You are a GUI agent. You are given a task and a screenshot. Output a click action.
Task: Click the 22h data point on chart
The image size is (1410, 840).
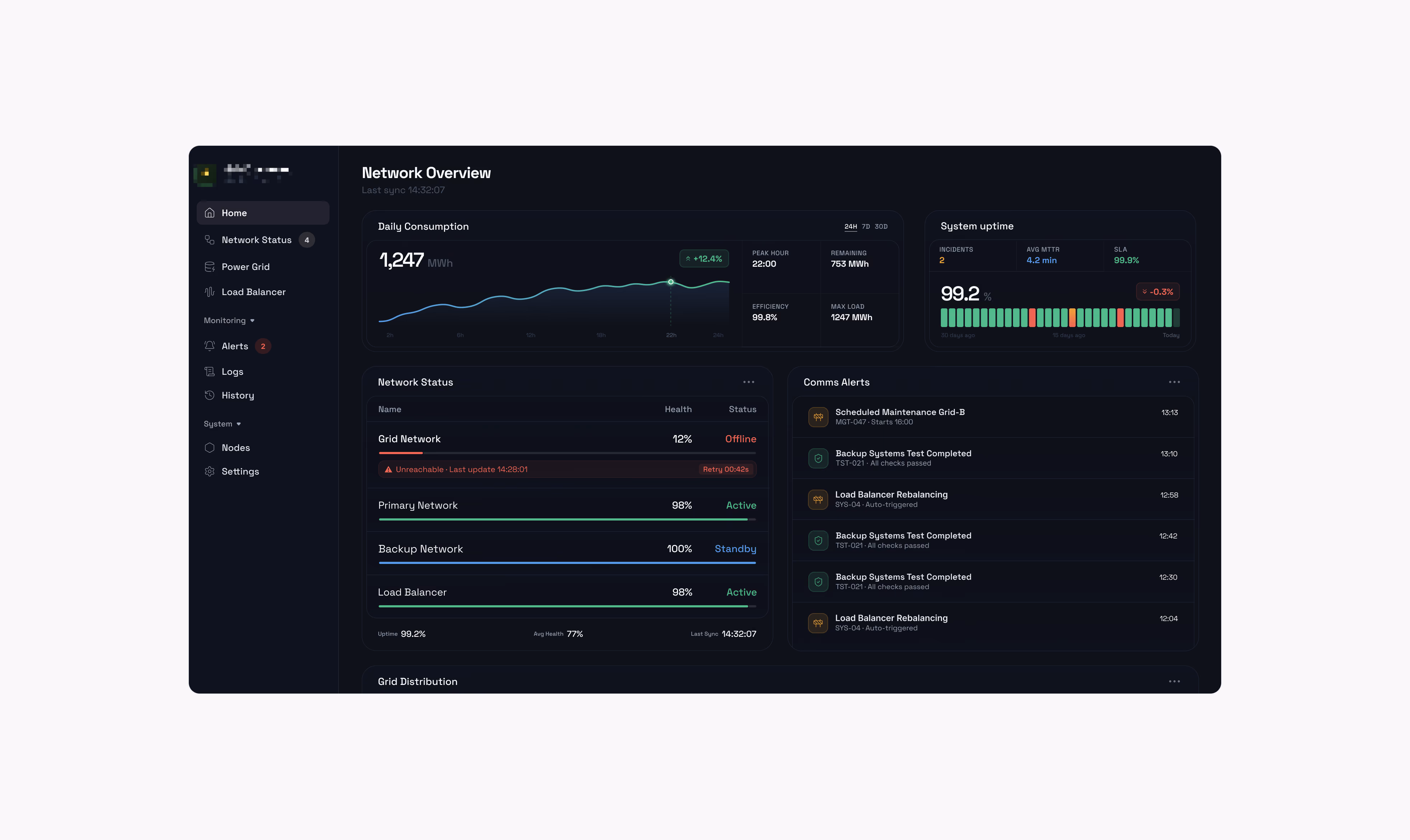pos(671,282)
